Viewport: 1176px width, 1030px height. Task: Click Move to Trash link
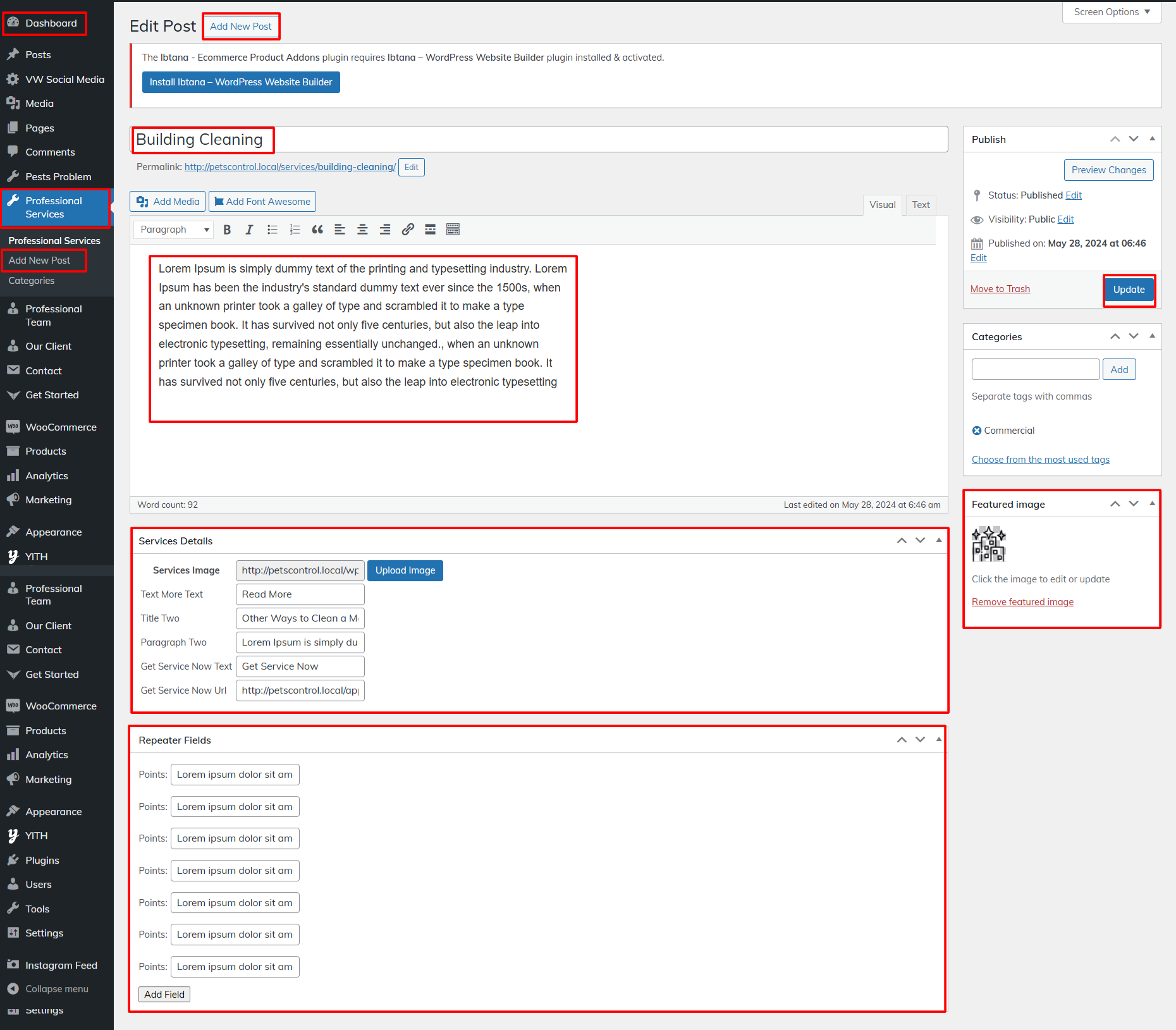coord(1000,289)
